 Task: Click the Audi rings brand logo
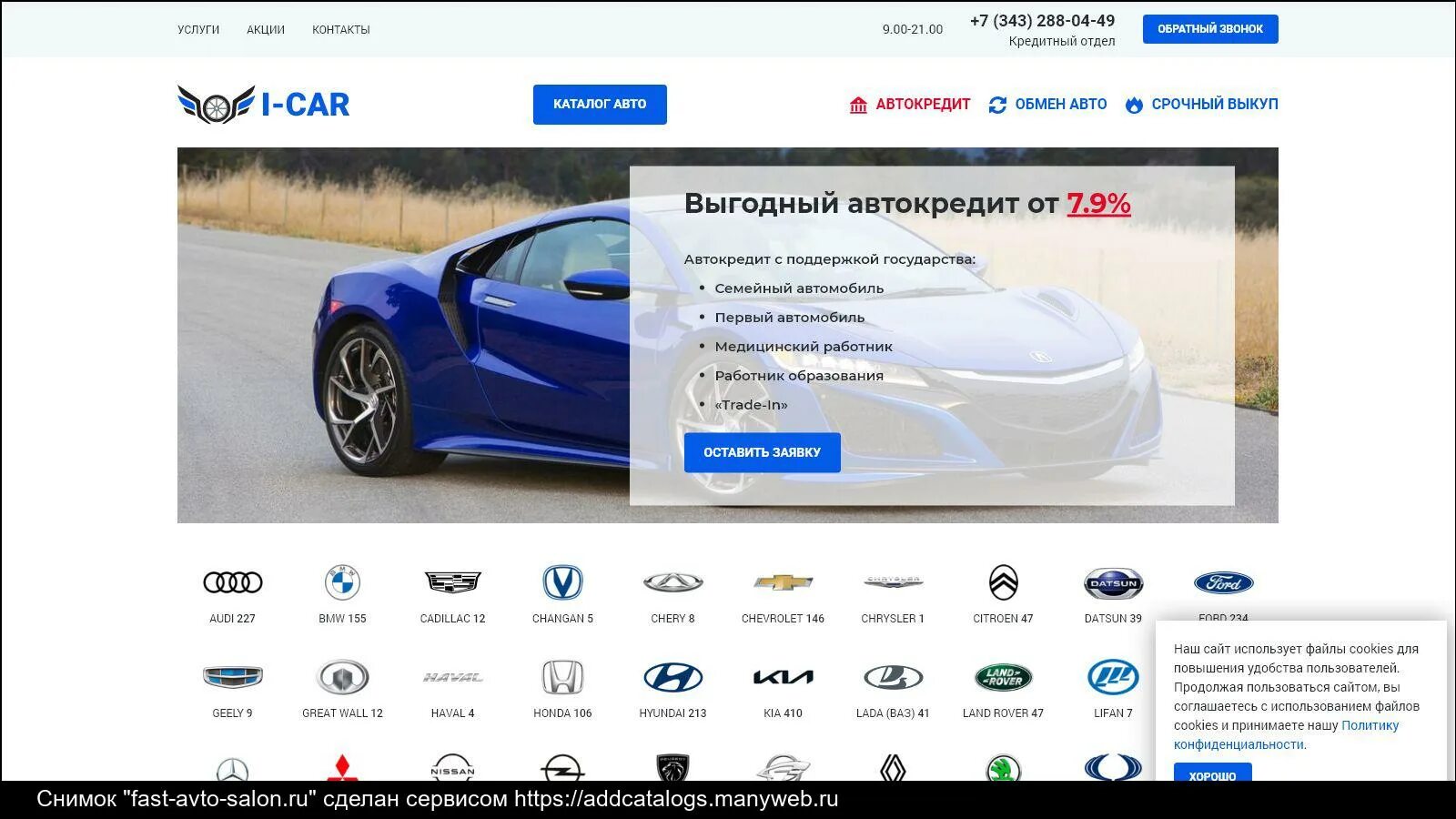tap(233, 582)
